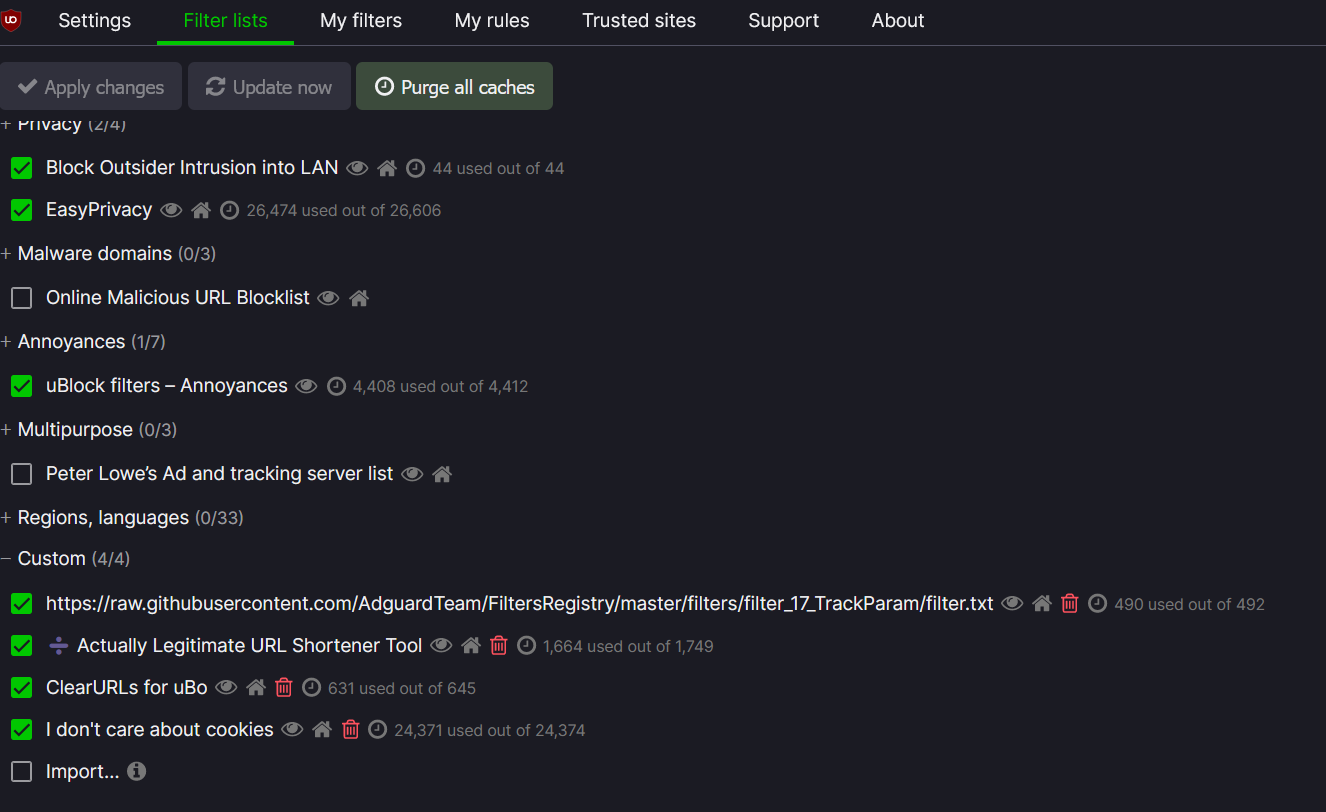
Task: Delete the Actually Legitimate URL Shortener Tool list
Action: 499,646
